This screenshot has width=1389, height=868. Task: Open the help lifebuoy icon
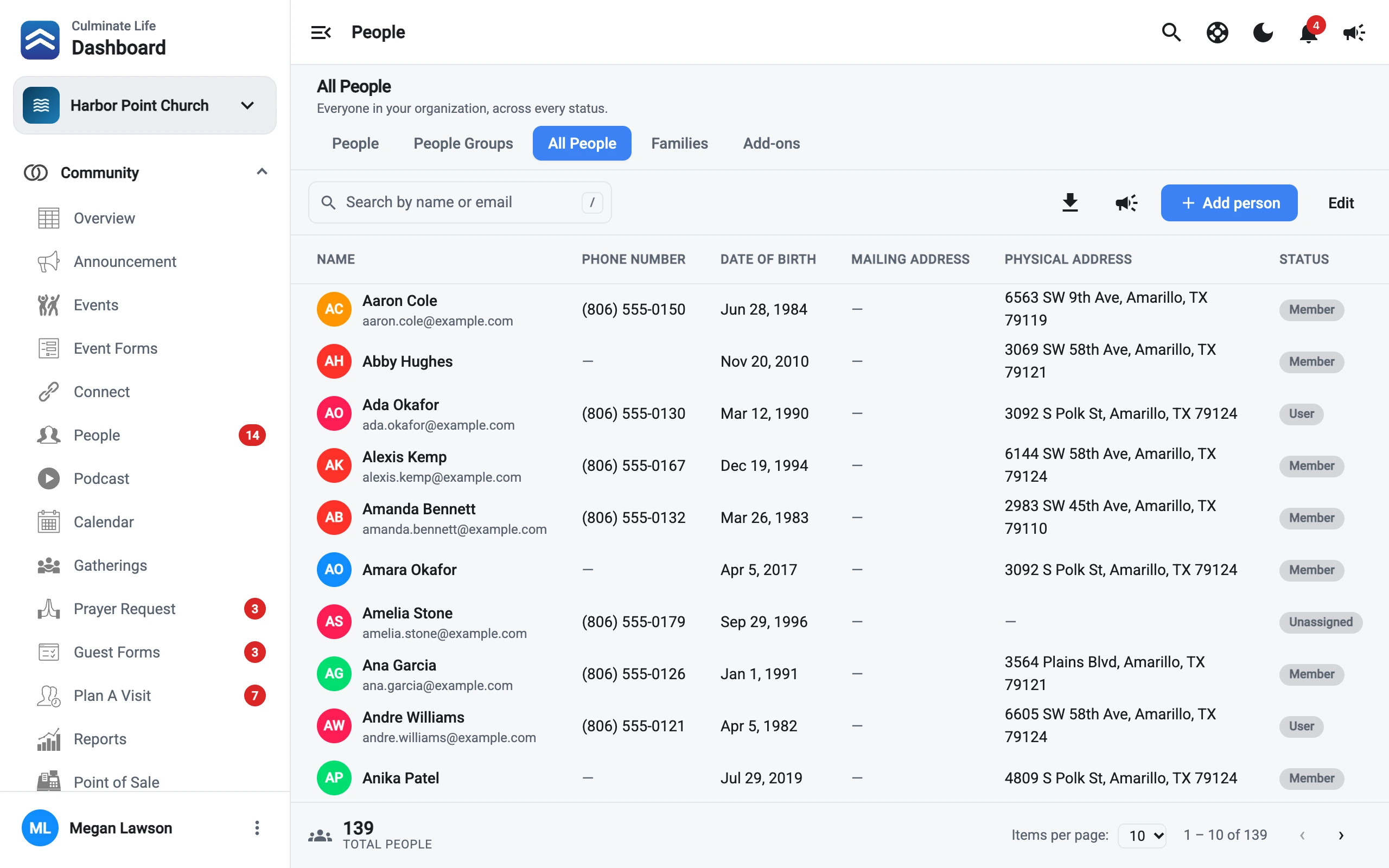(1217, 33)
